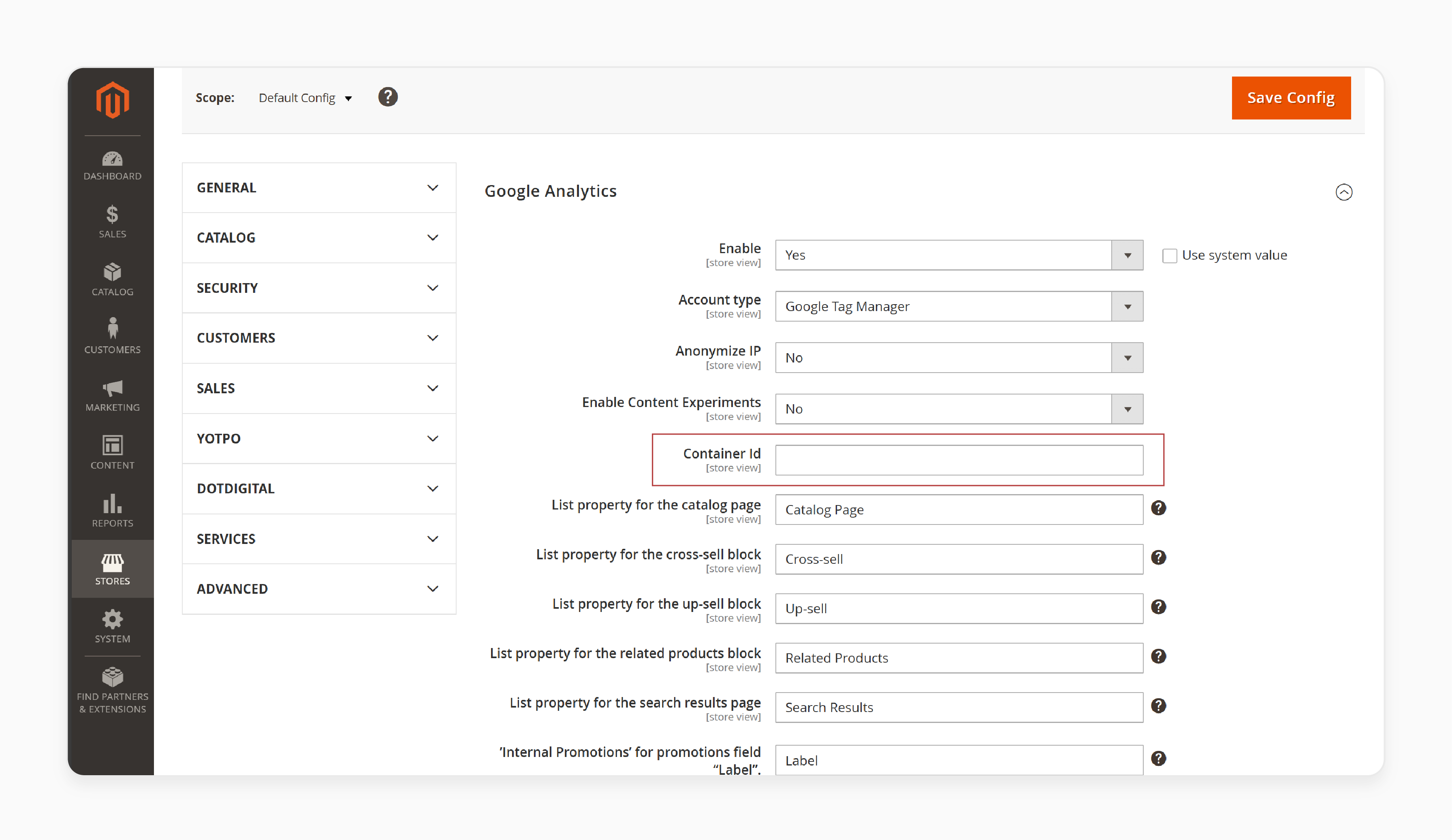Click the scope help question mark icon

(x=388, y=97)
